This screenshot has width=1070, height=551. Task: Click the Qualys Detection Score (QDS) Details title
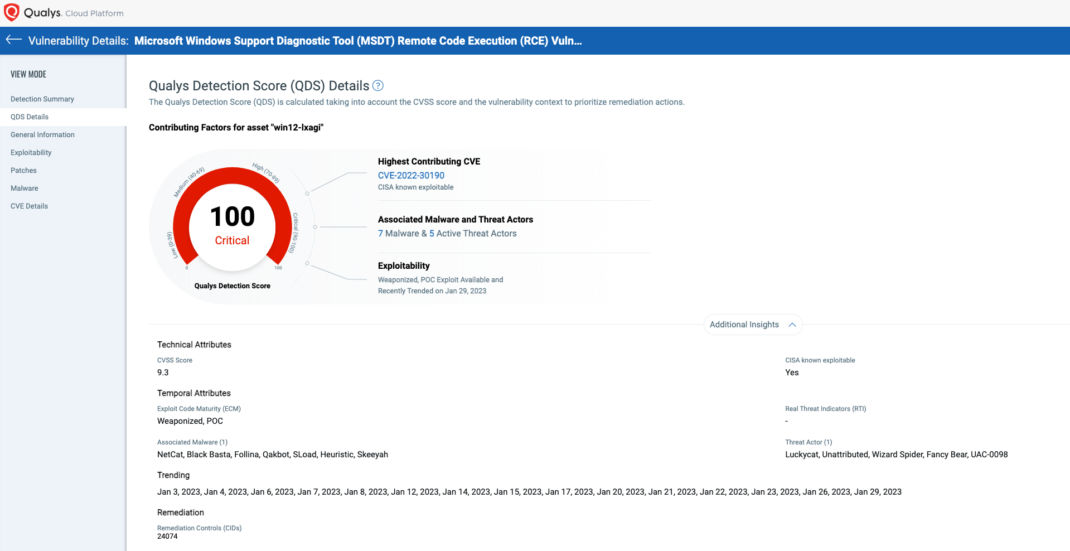(x=259, y=86)
